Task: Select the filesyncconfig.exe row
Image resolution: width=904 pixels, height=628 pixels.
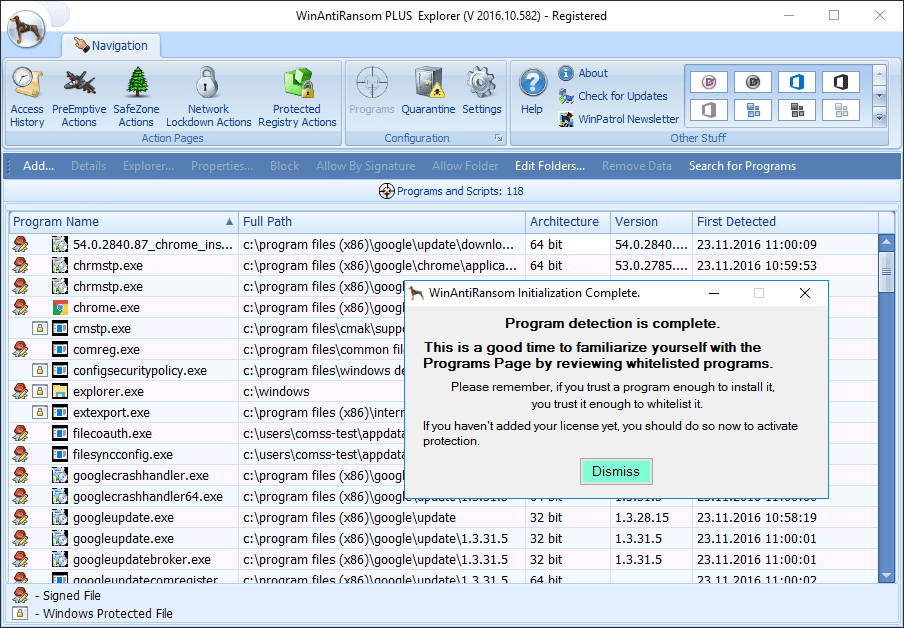Action: tap(208, 454)
